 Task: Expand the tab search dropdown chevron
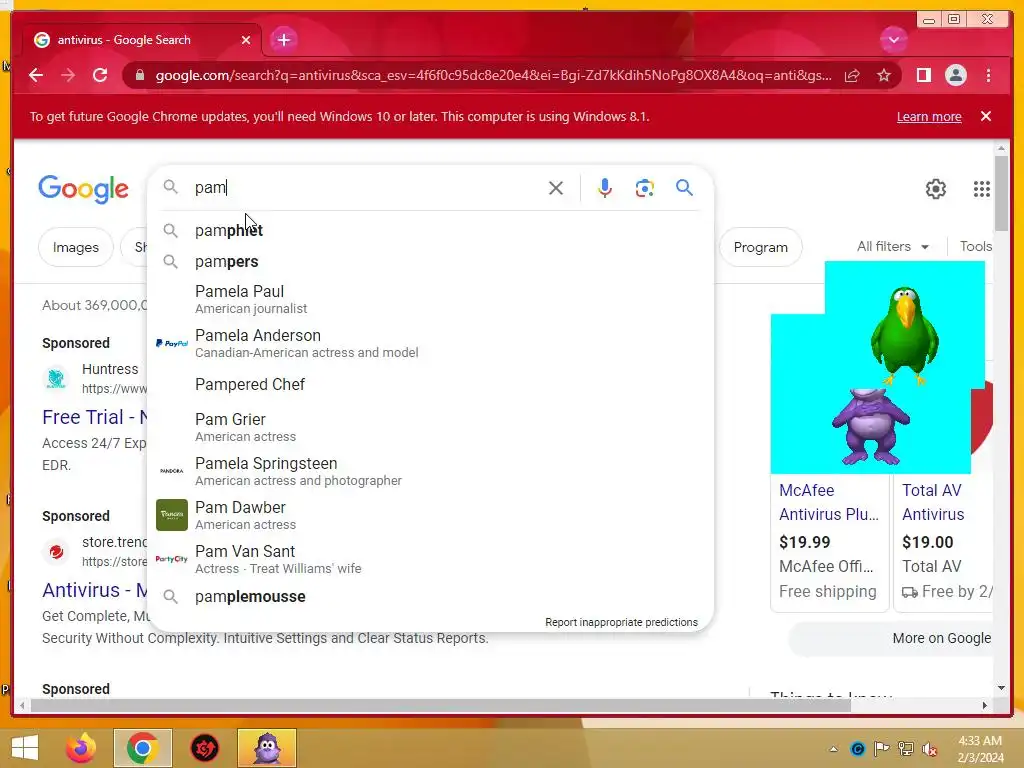tap(893, 40)
